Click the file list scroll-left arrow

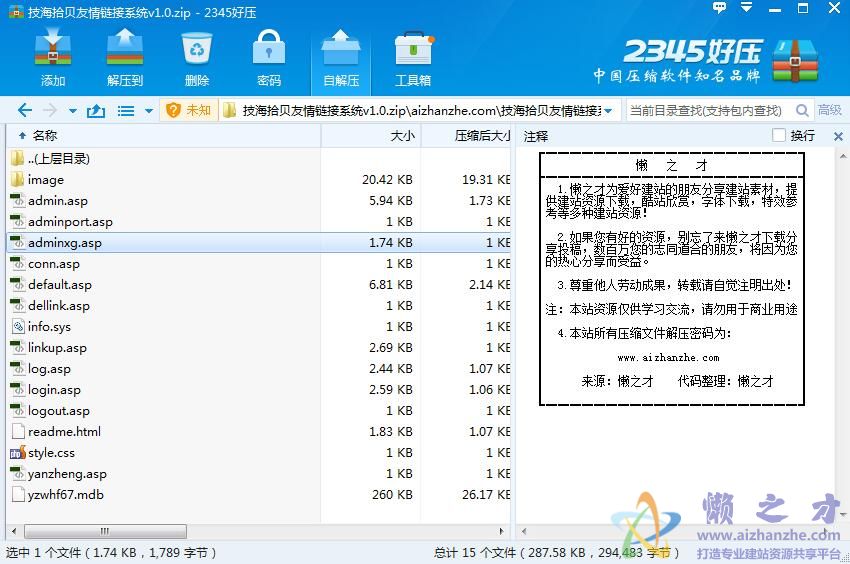14,531
